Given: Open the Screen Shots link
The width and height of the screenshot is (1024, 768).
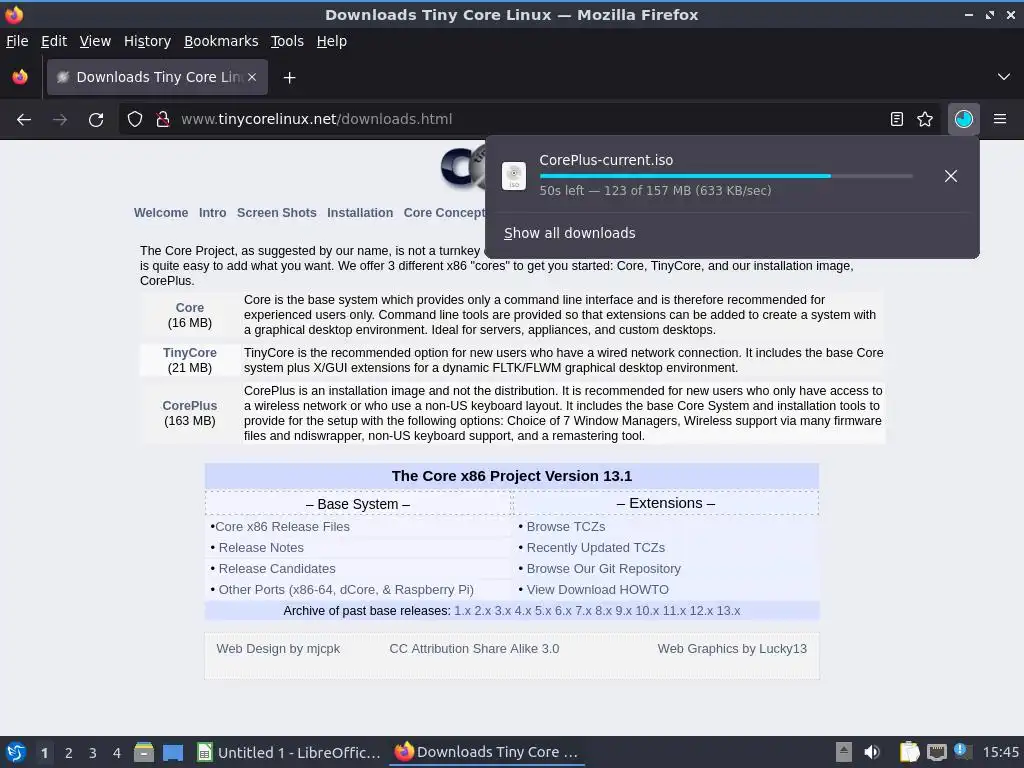Looking at the screenshot, I should (276, 213).
